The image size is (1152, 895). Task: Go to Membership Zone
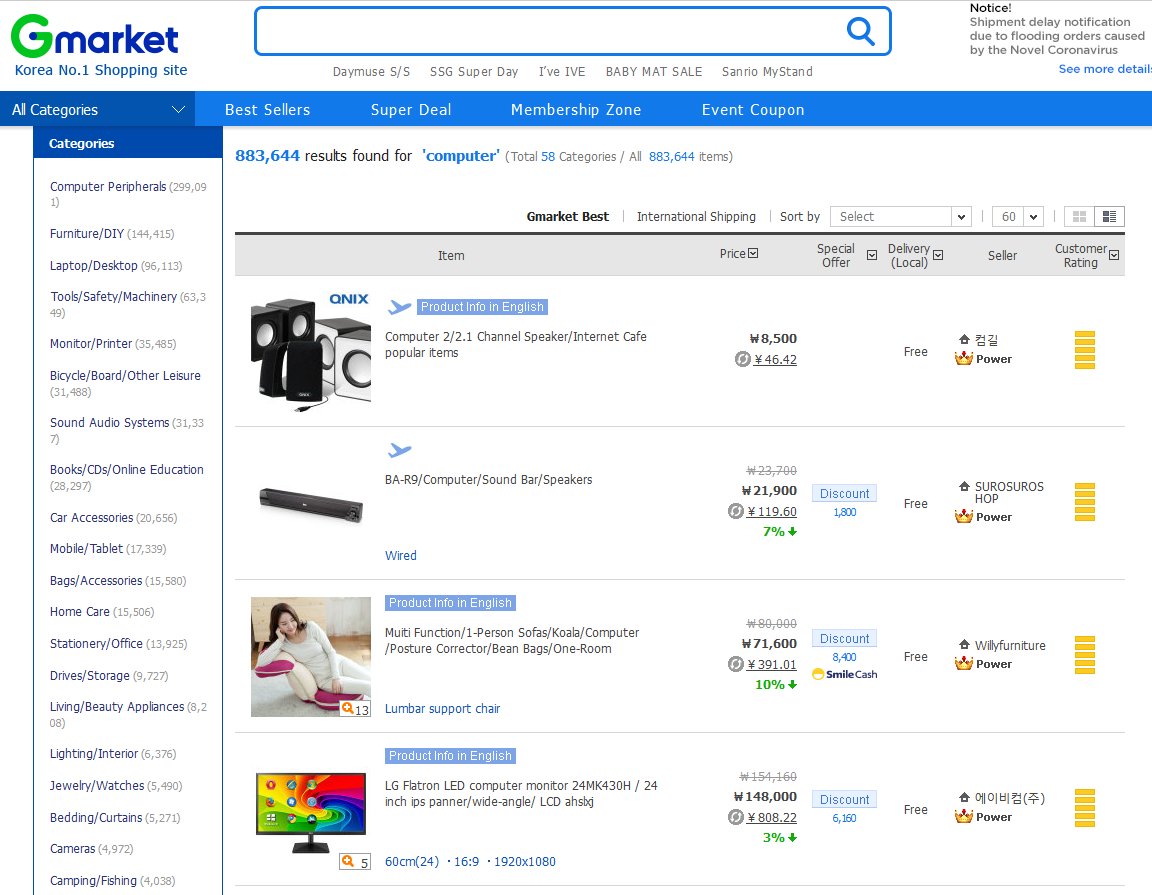[576, 110]
